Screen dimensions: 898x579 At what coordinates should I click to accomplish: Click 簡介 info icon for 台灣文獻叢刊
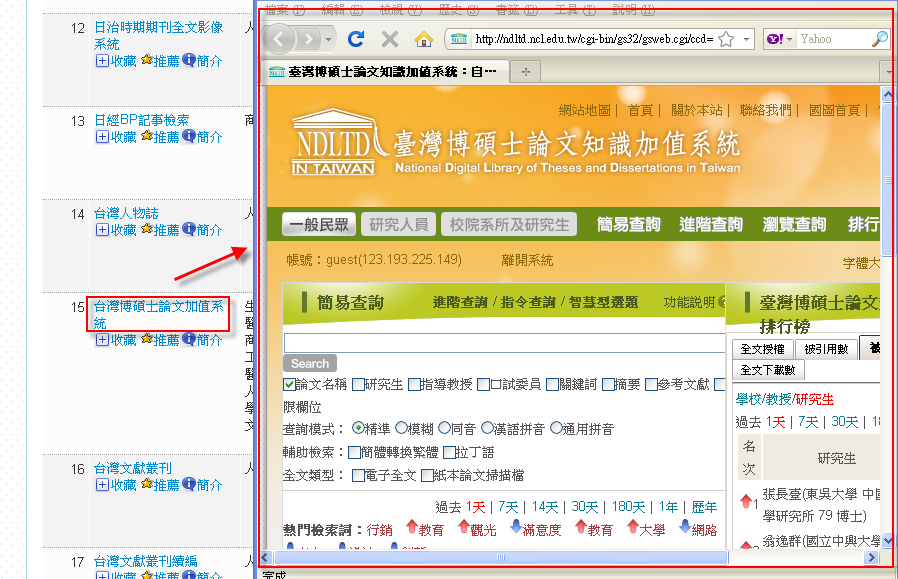click(x=189, y=484)
